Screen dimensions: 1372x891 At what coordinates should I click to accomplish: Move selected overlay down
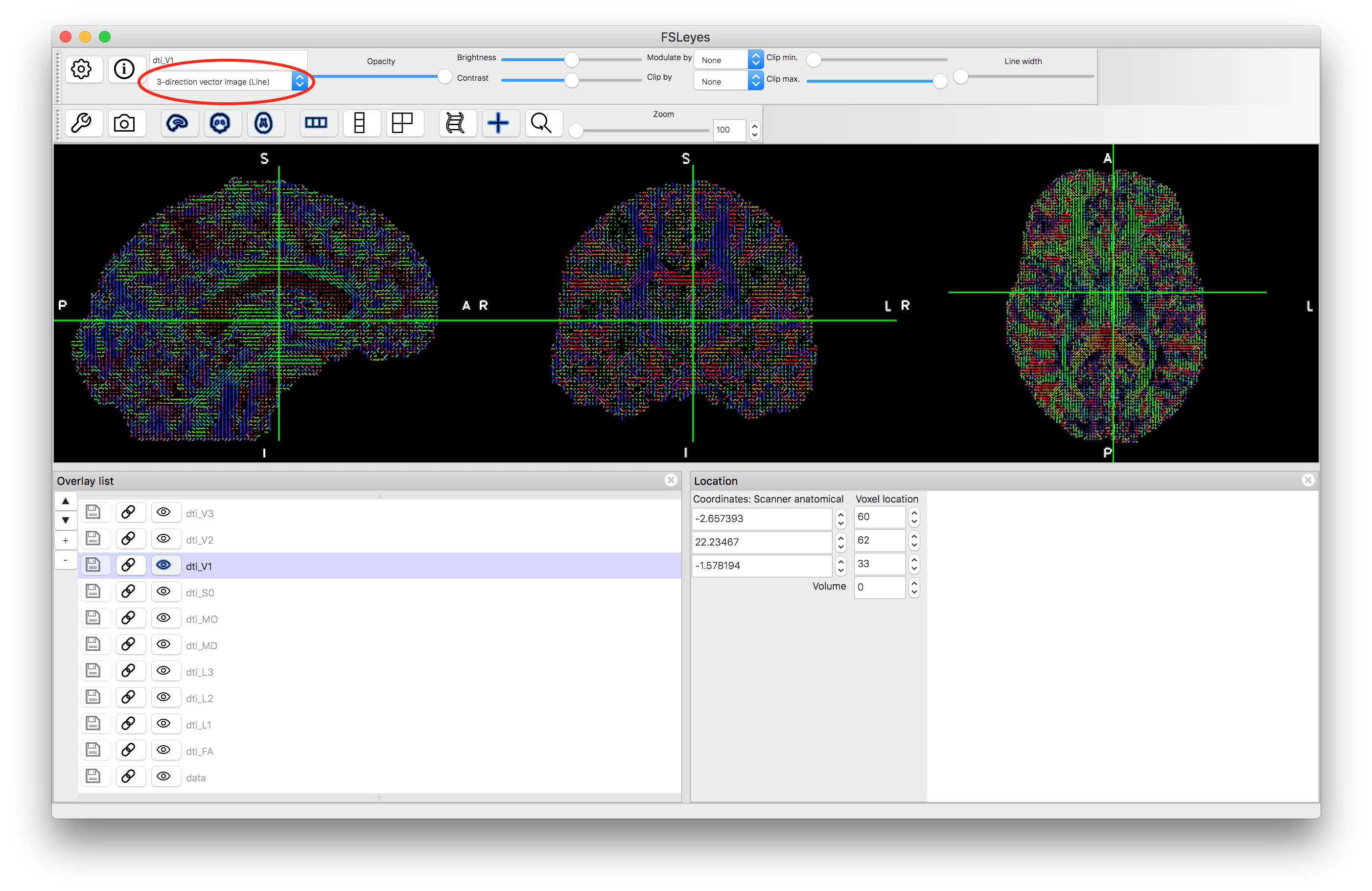66,521
